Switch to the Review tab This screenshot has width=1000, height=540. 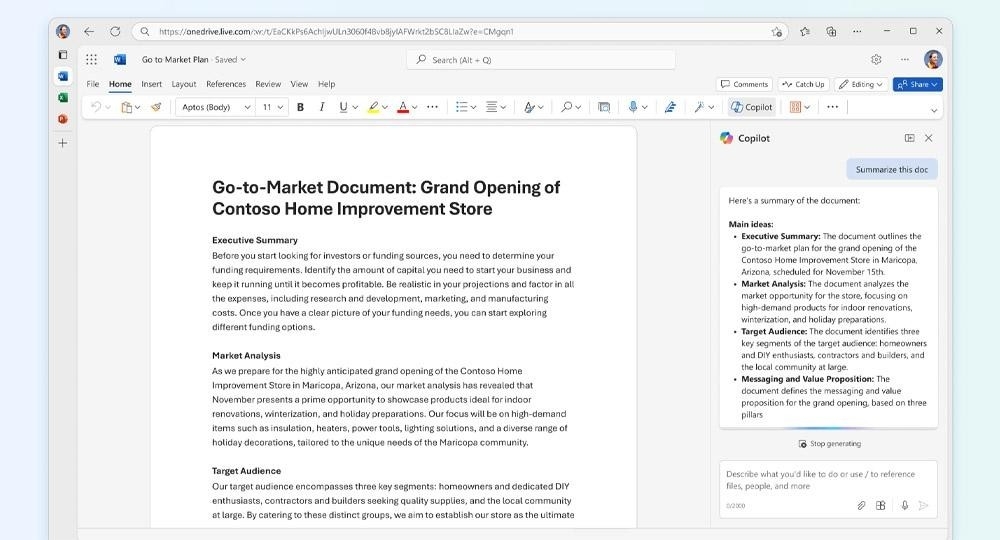click(268, 84)
